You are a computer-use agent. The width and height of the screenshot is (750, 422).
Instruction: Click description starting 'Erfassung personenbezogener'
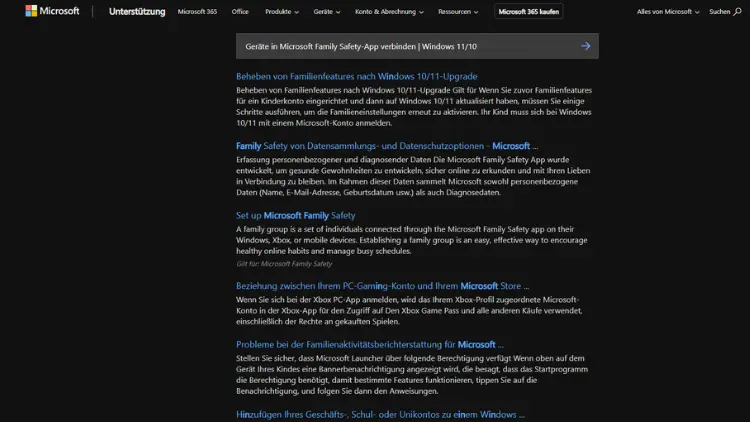(x=413, y=176)
